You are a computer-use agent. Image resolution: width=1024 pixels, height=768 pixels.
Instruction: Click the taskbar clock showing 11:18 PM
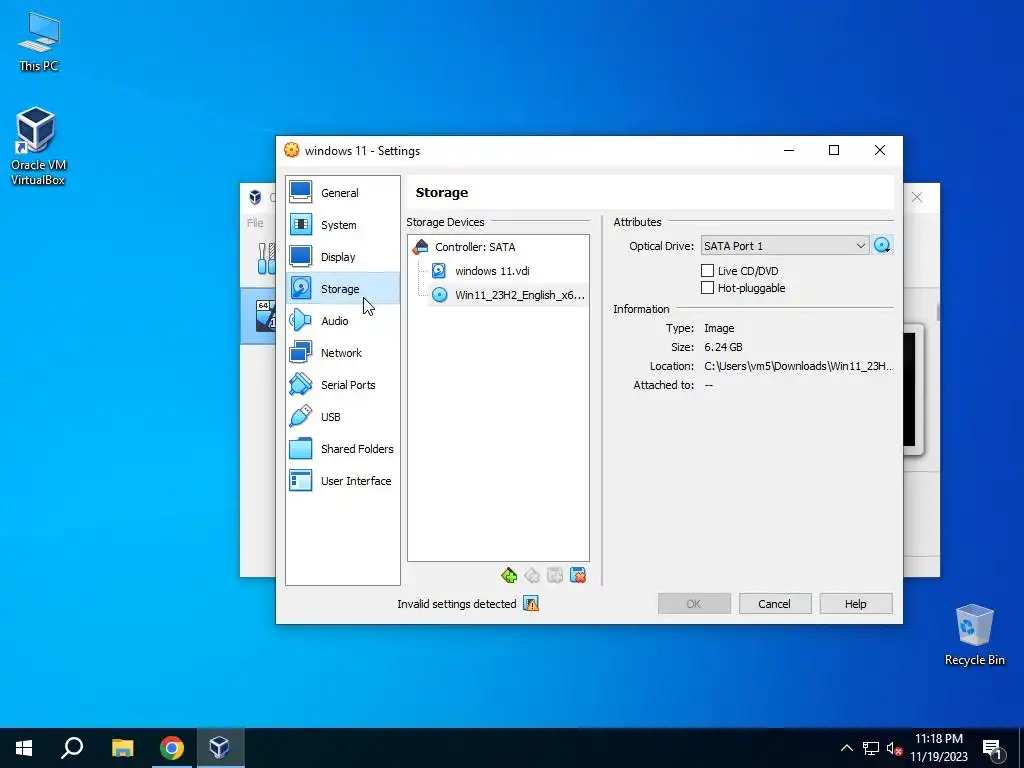tap(939, 748)
